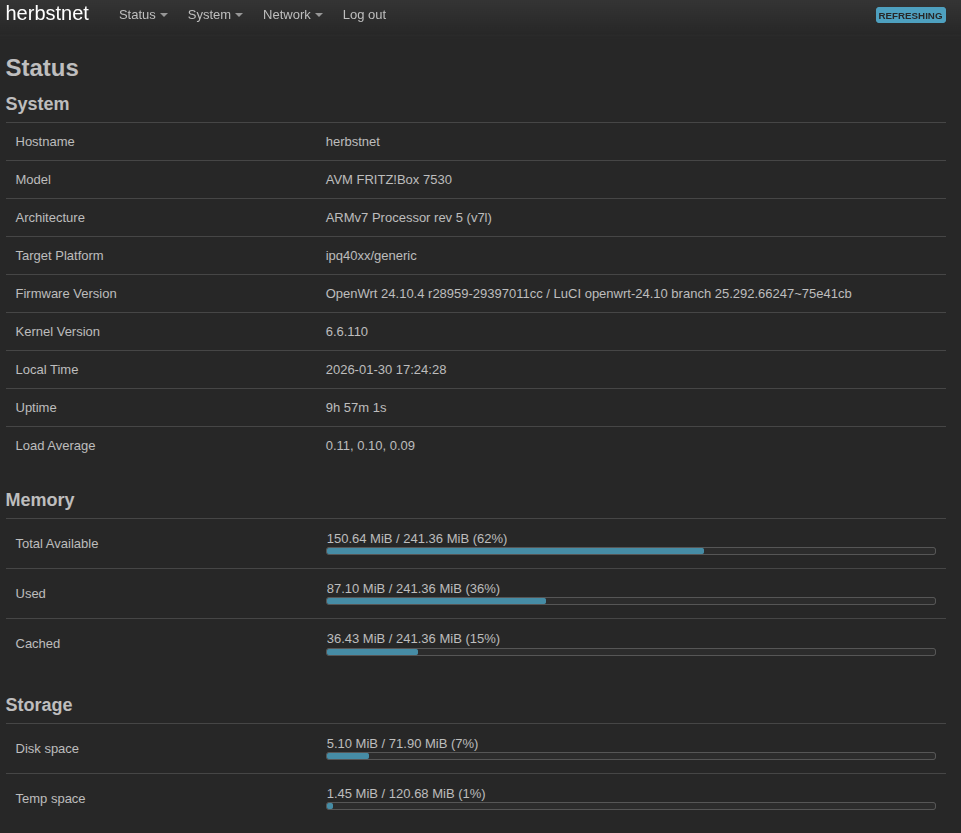Click the Local Time value

(385, 370)
